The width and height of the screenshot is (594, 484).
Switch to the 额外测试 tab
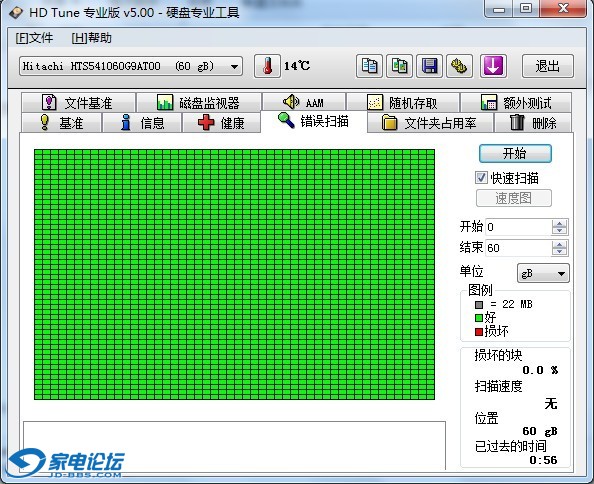[516, 102]
